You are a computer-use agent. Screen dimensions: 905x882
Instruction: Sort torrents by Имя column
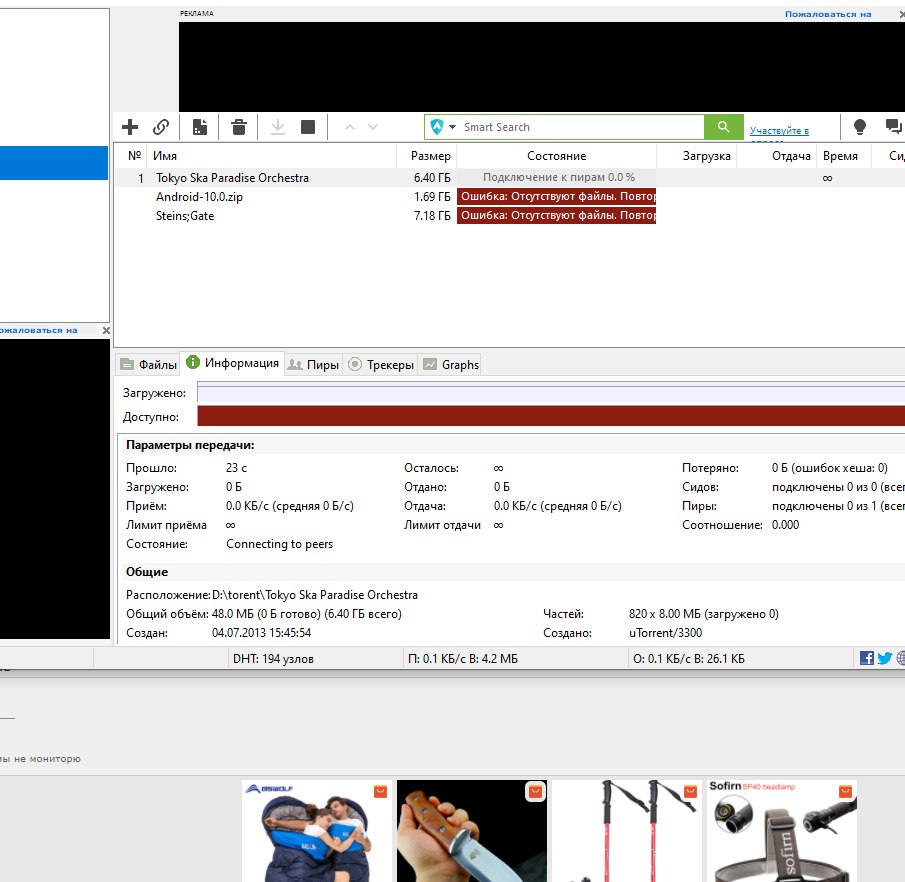[165, 156]
